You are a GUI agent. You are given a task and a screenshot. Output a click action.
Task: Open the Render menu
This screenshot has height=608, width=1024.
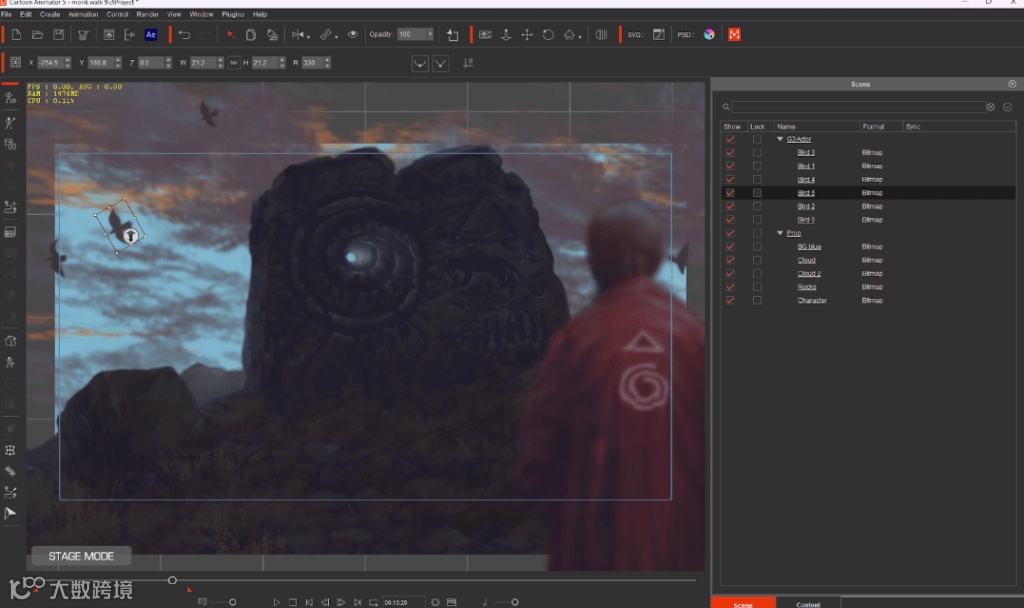click(x=147, y=14)
